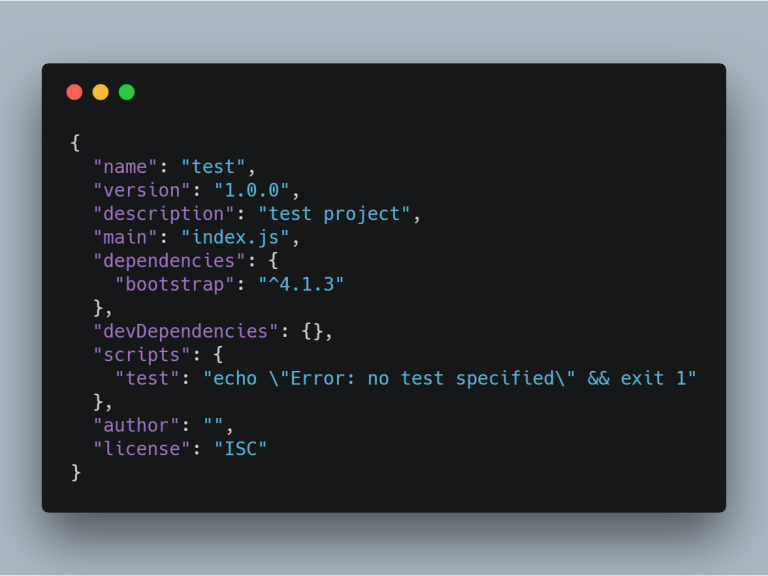Click the "author" key

coord(136,425)
